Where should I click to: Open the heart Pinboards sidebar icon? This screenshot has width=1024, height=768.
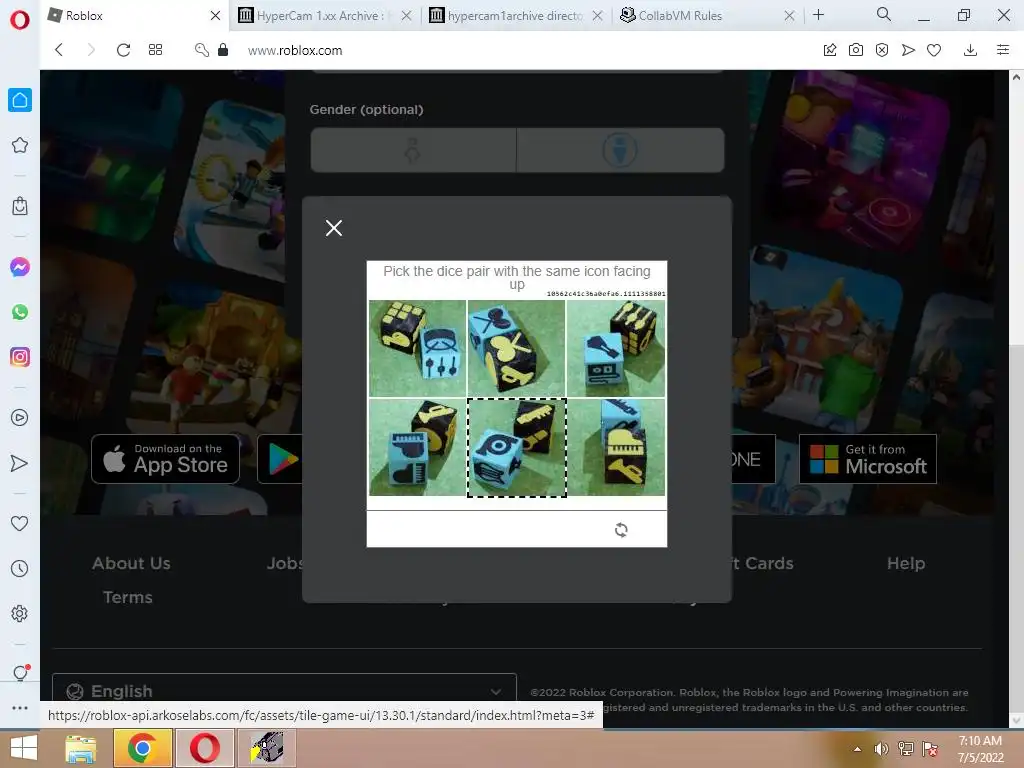20,523
